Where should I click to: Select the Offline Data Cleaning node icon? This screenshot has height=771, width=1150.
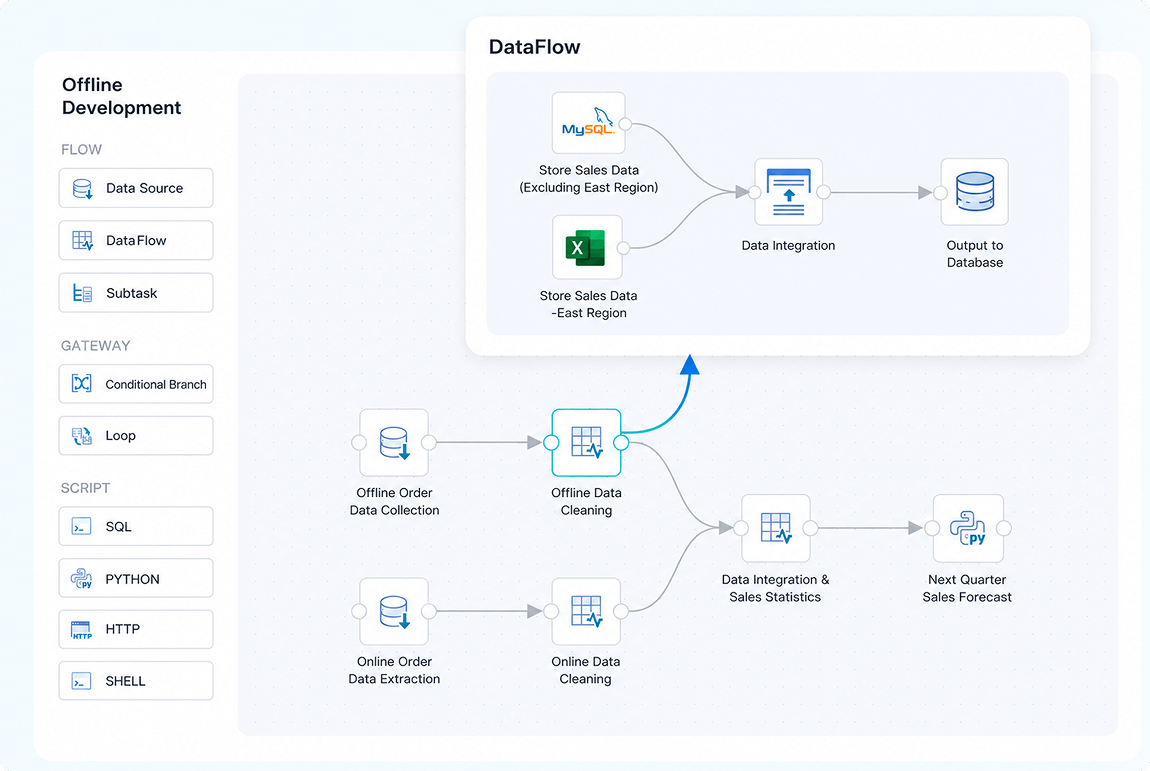pyautogui.click(x=586, y=442)
